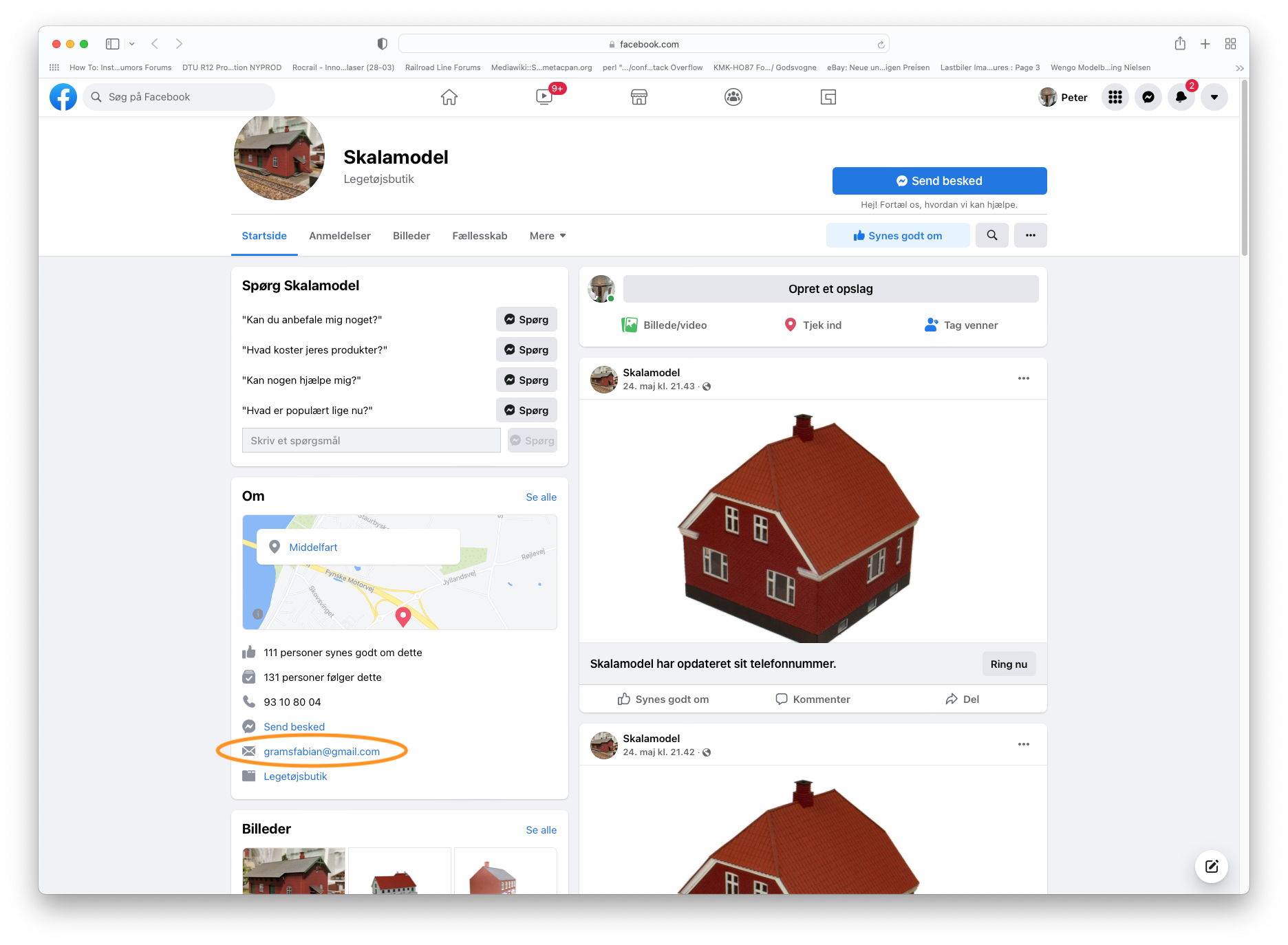Image resolution: width=1288 pixels, height=945 pixels.
Task: Ask "Kan nogen hjælpe mig?" via Spørg
Action: [x=526, y=380]
